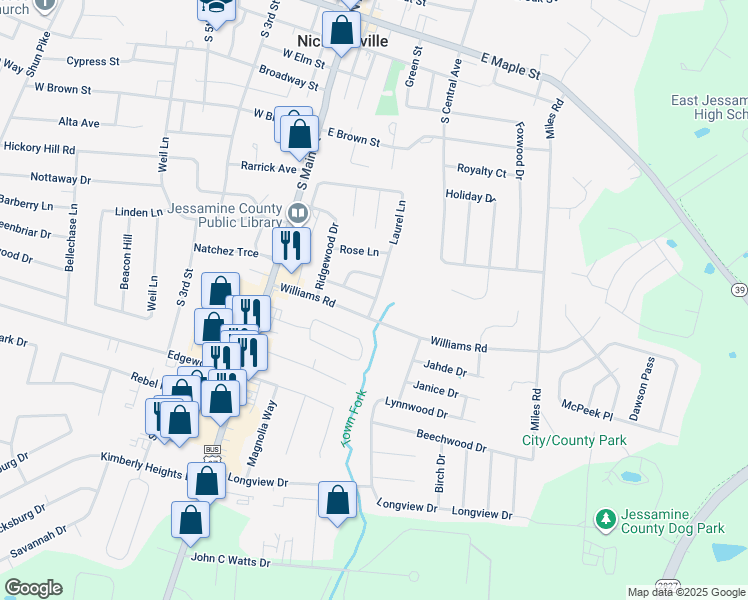Click the Town Fork creek label
Image resolution: width=748 pixels, height=600 pixels.
coord(354,418)
